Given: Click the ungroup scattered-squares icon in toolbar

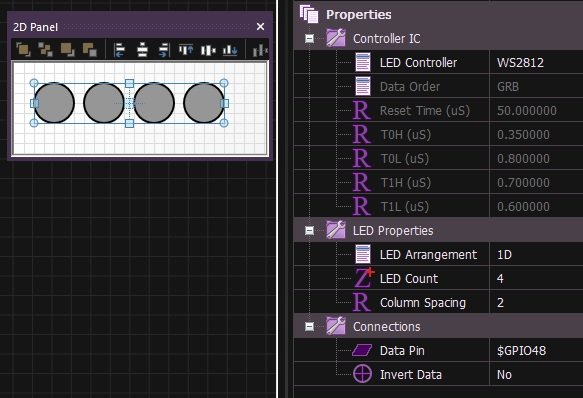Looking at the screenshot, I should coord(45,49).
